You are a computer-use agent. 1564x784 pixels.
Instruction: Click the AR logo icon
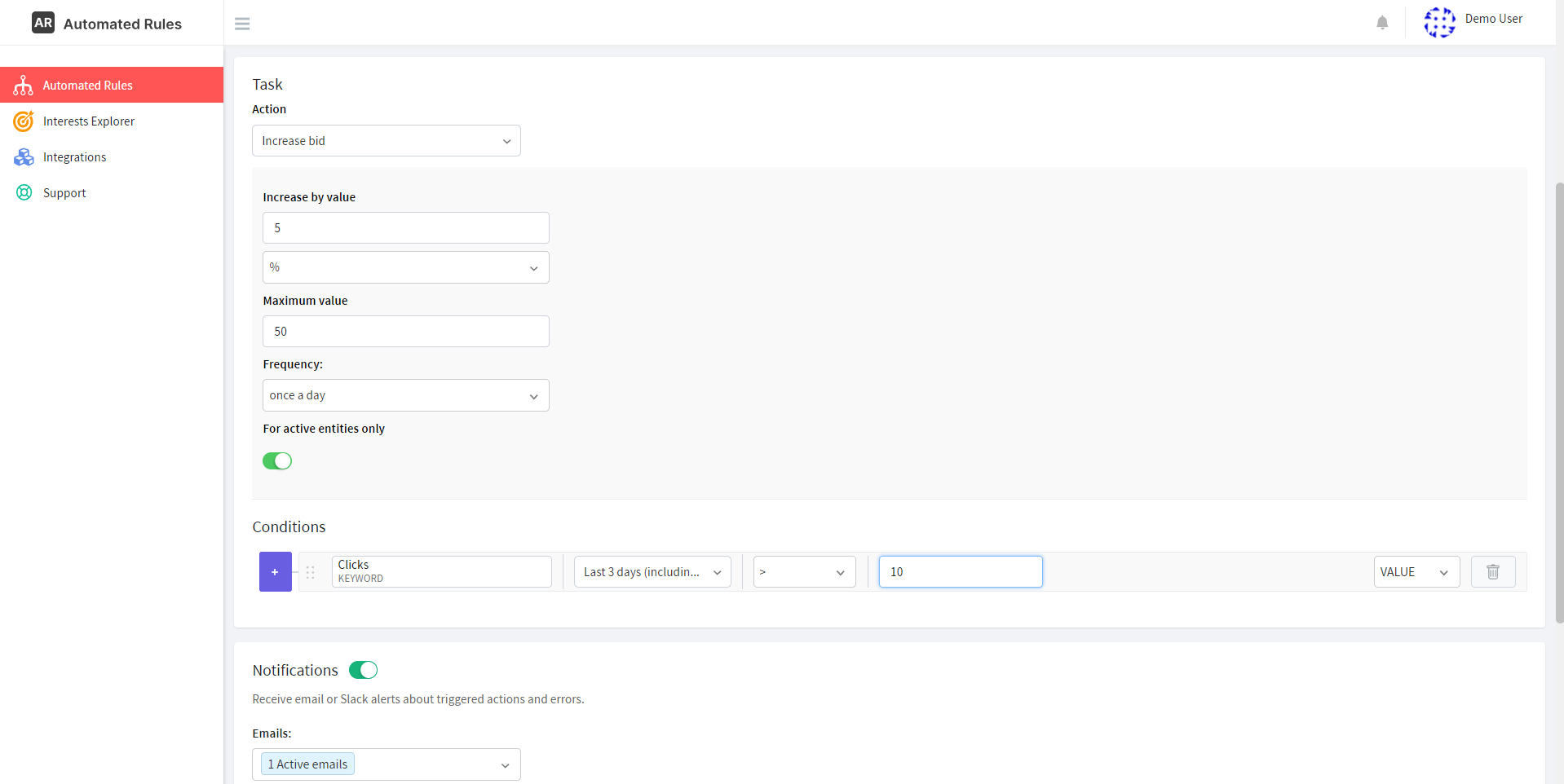[43, 23]
